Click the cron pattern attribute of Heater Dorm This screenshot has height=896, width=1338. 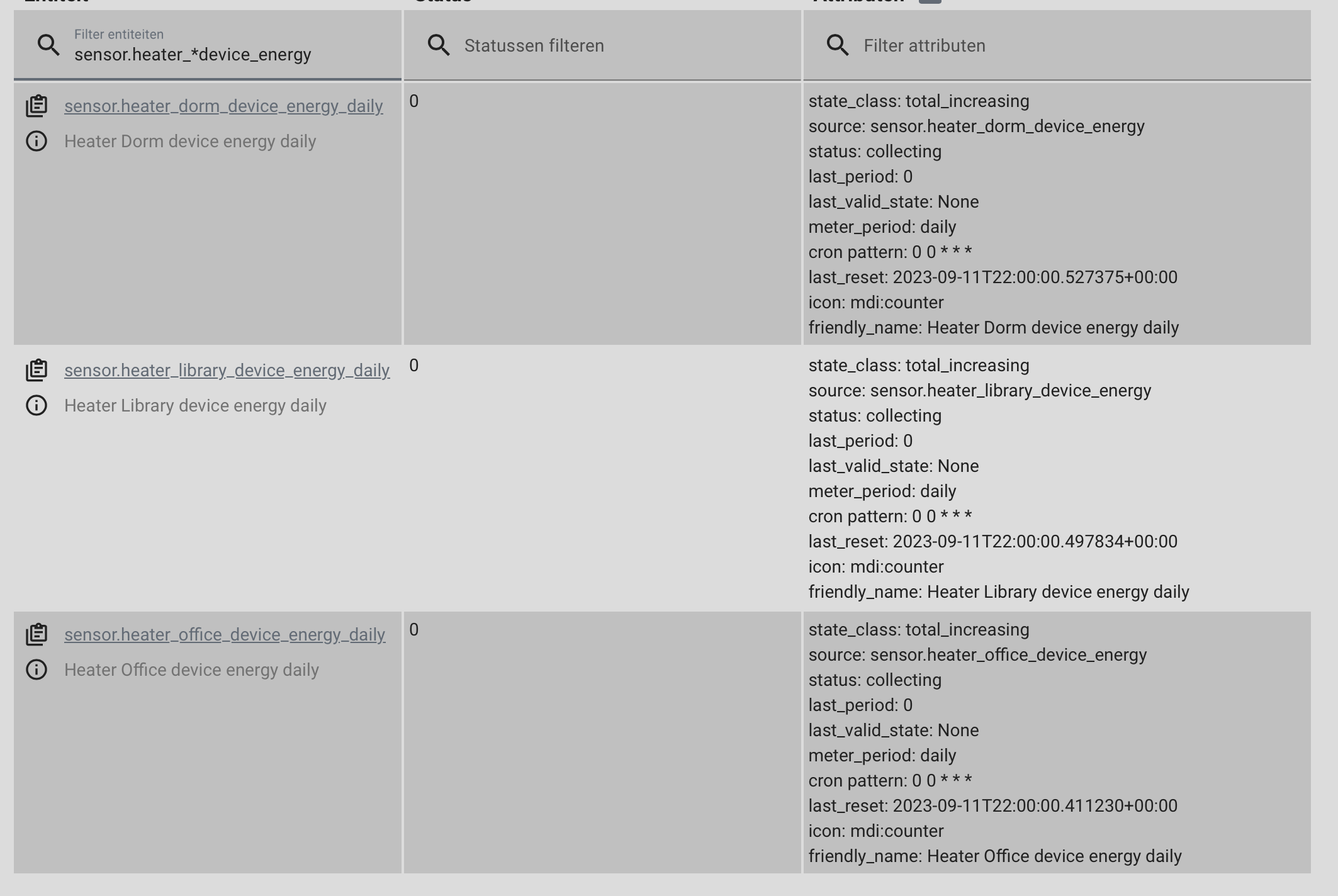(x=891, y=252)
